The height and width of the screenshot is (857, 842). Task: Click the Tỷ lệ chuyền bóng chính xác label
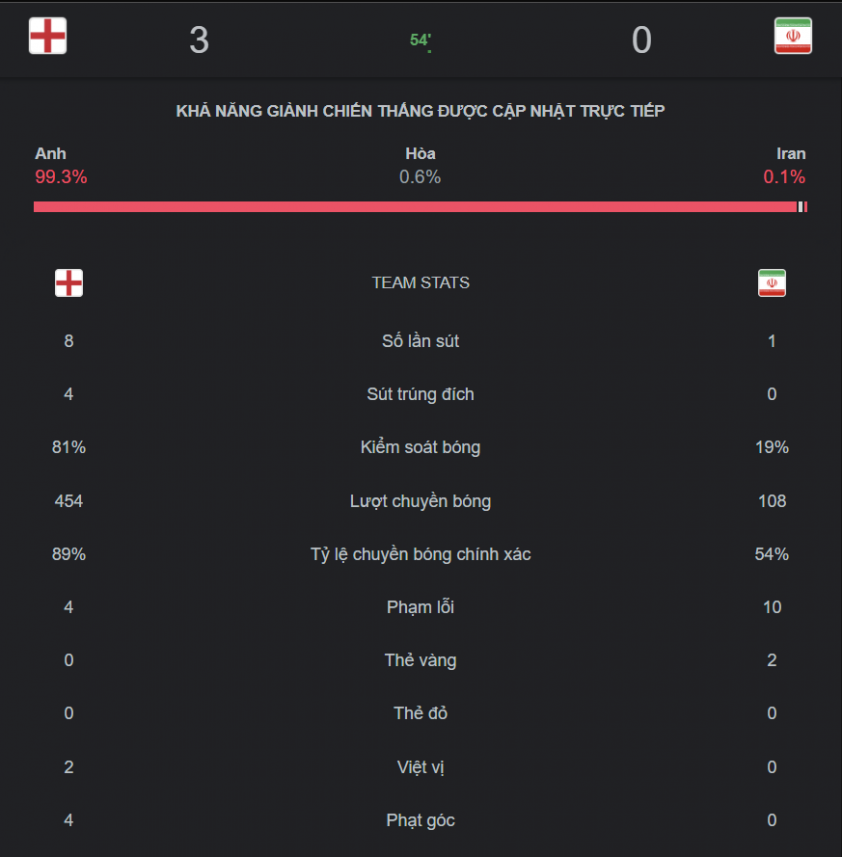(420, 554)
